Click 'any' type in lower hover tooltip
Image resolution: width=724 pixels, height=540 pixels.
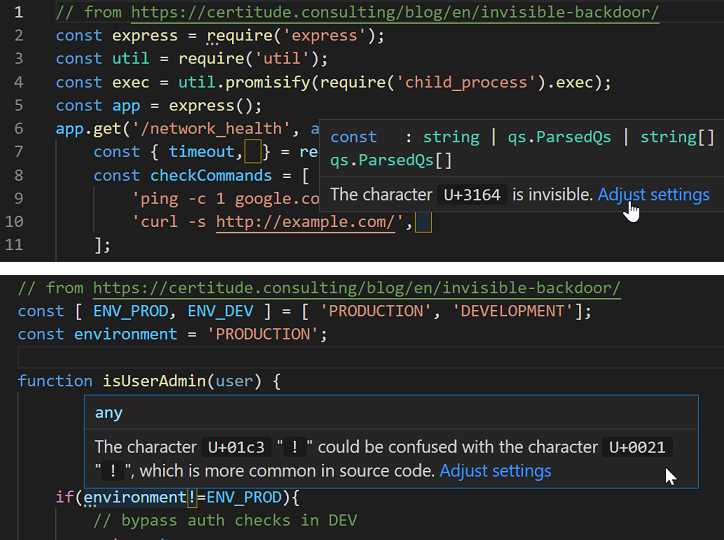click(109, 413)
